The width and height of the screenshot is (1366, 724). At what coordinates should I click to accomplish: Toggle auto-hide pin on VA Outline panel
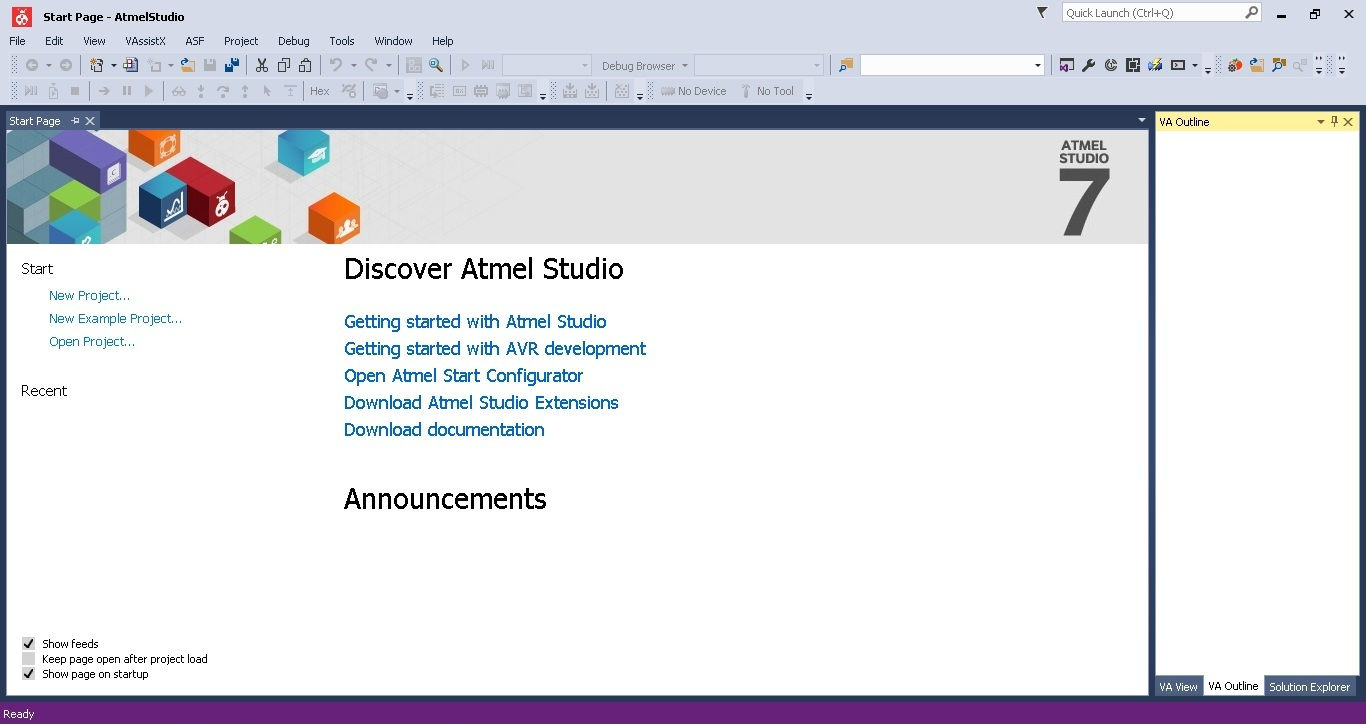pyautogui.click(x=1334, y=122)
